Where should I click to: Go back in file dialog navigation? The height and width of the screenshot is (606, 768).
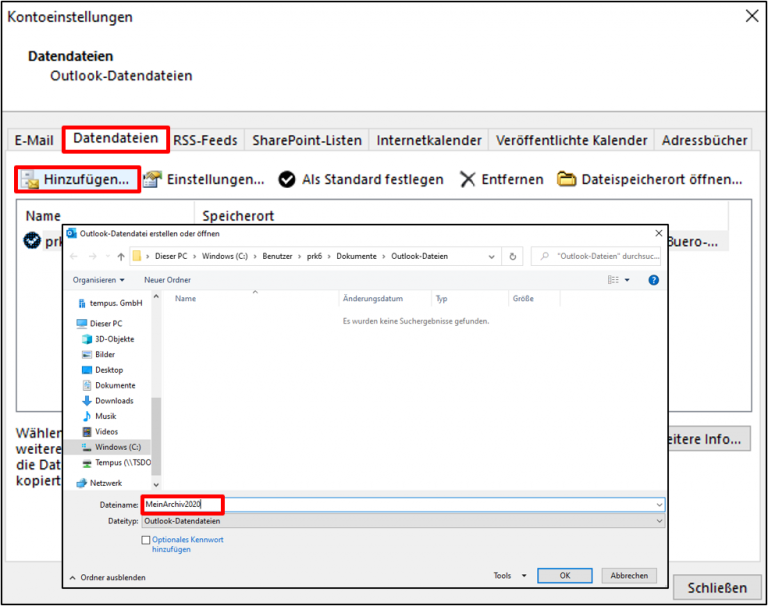pyautogui.click(x=74, y=256)
